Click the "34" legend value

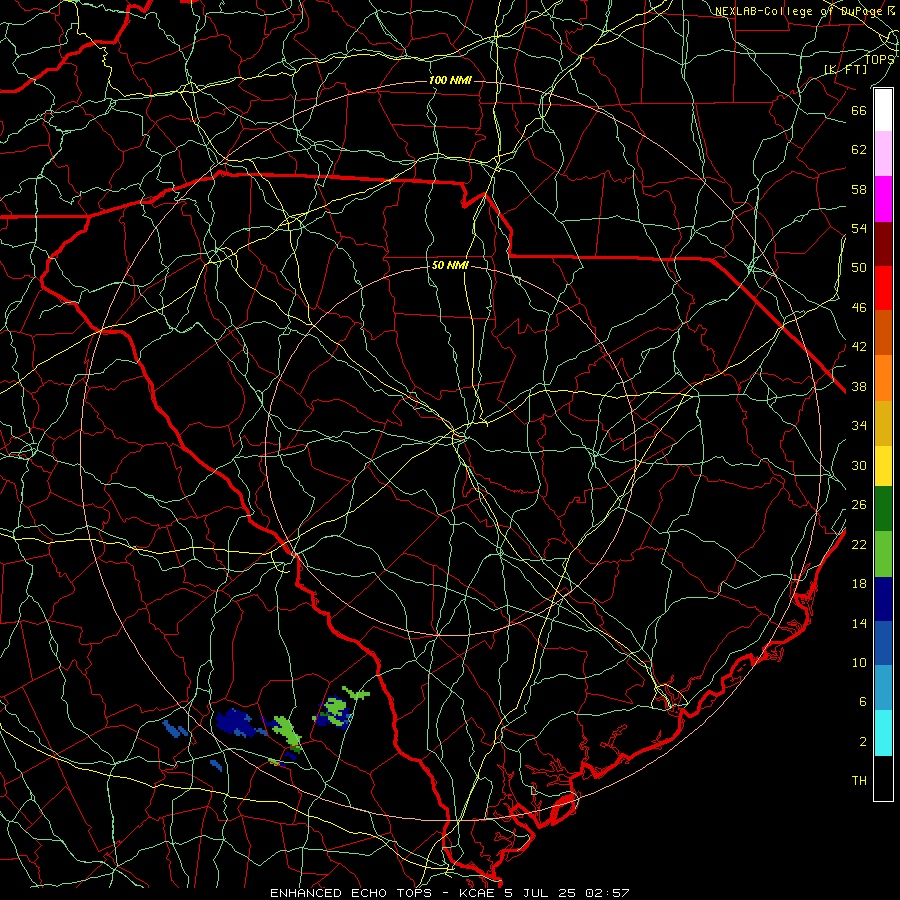[x=859, y=426]
